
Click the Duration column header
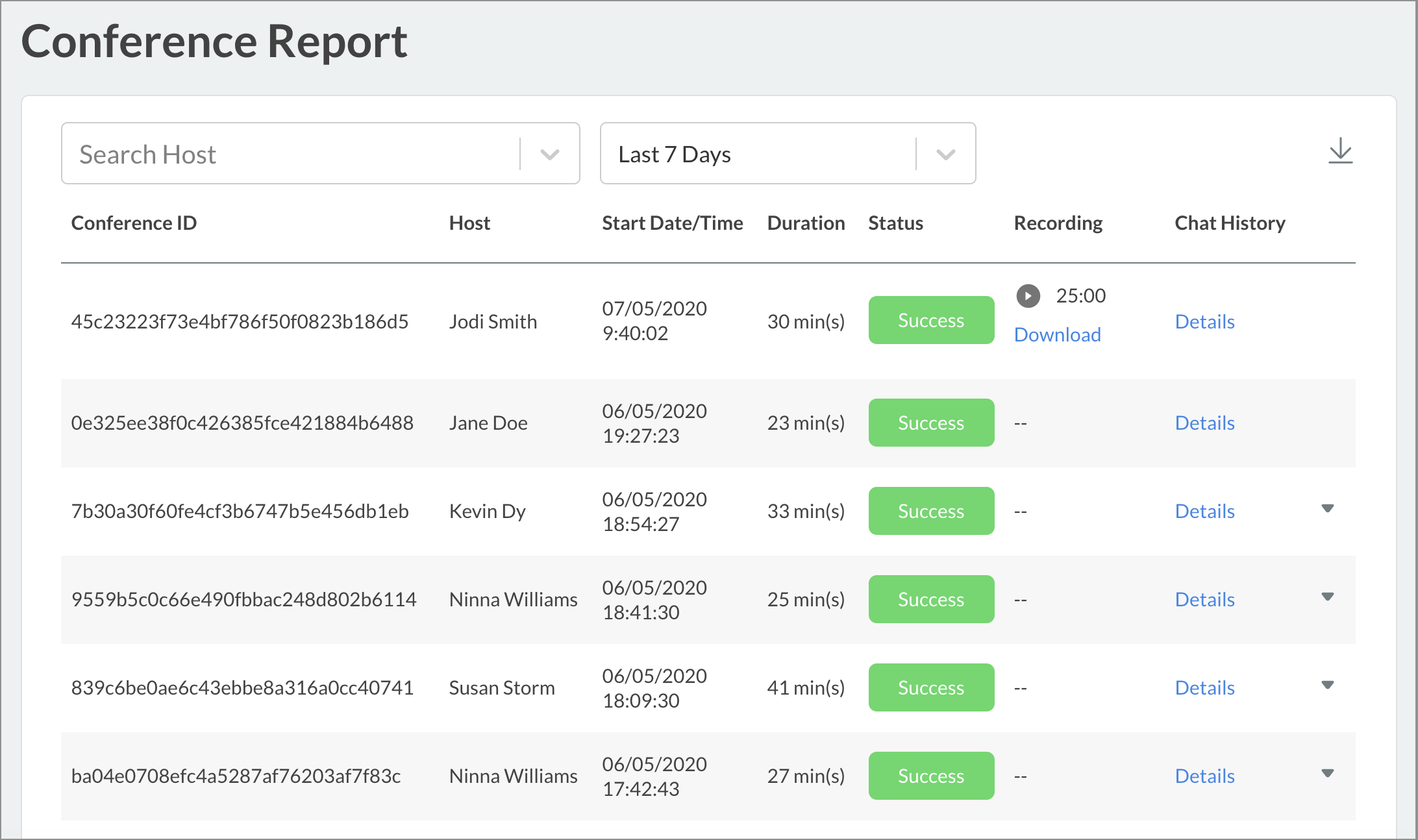806,223
